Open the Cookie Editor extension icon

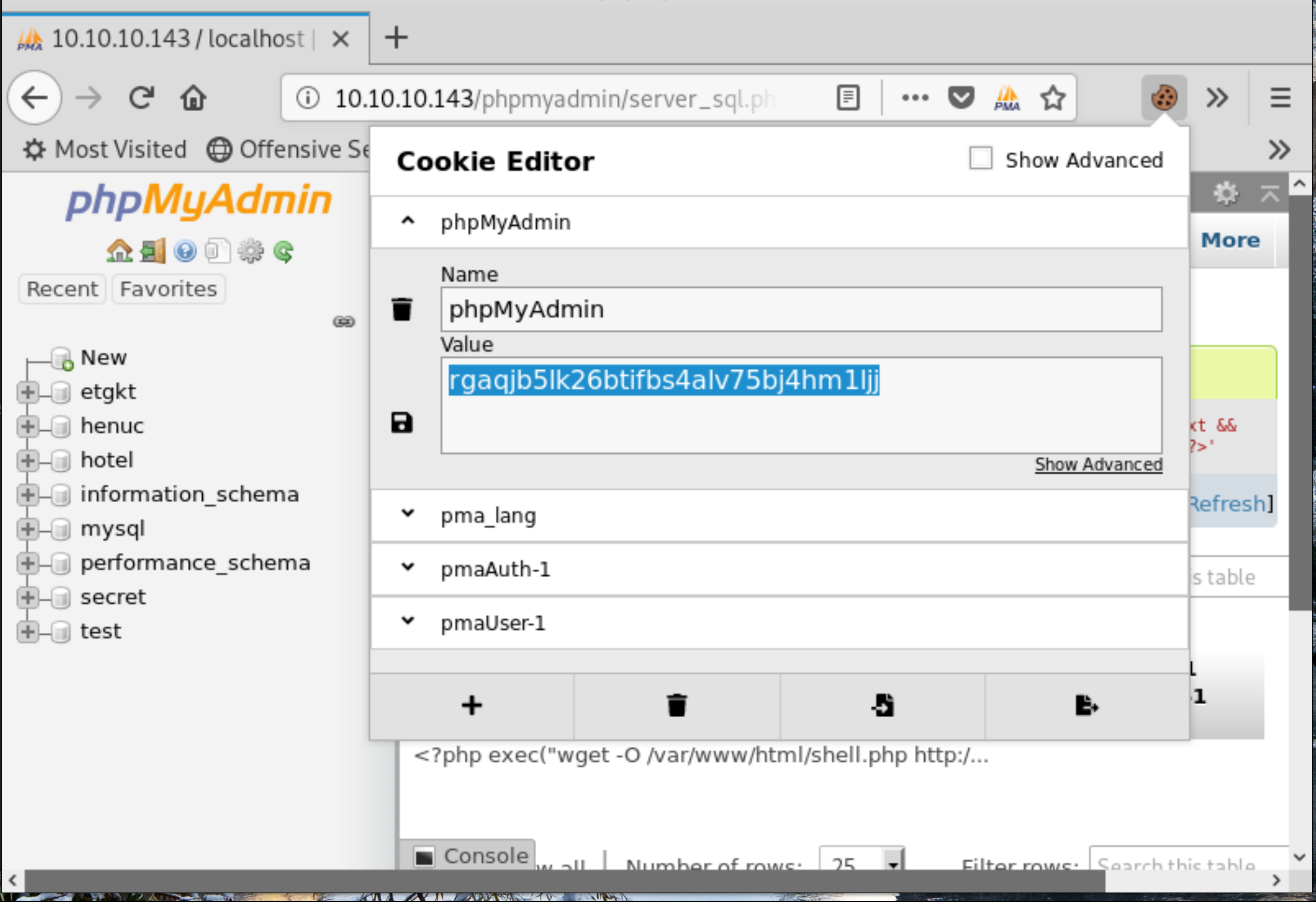1164,97
